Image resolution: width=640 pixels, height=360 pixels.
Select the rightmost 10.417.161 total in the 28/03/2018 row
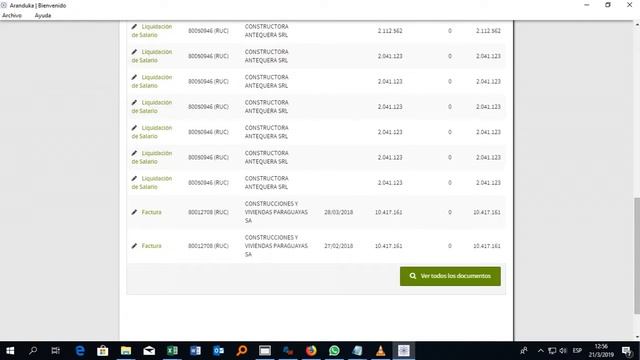487,212
